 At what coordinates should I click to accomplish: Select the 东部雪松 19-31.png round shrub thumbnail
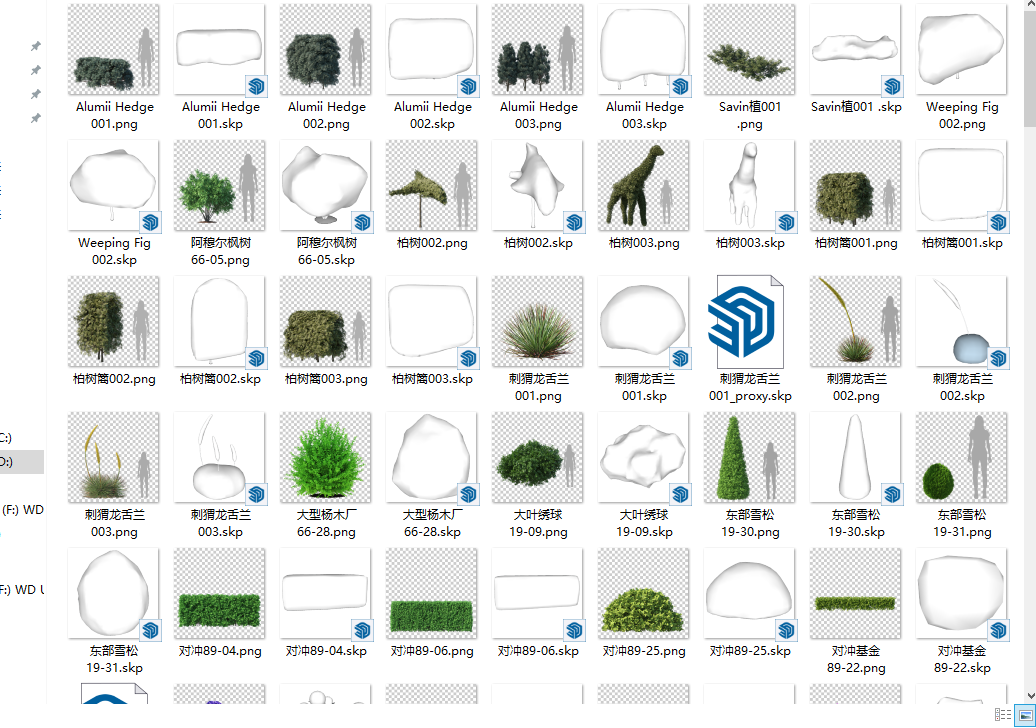click(x=962, y=458)
